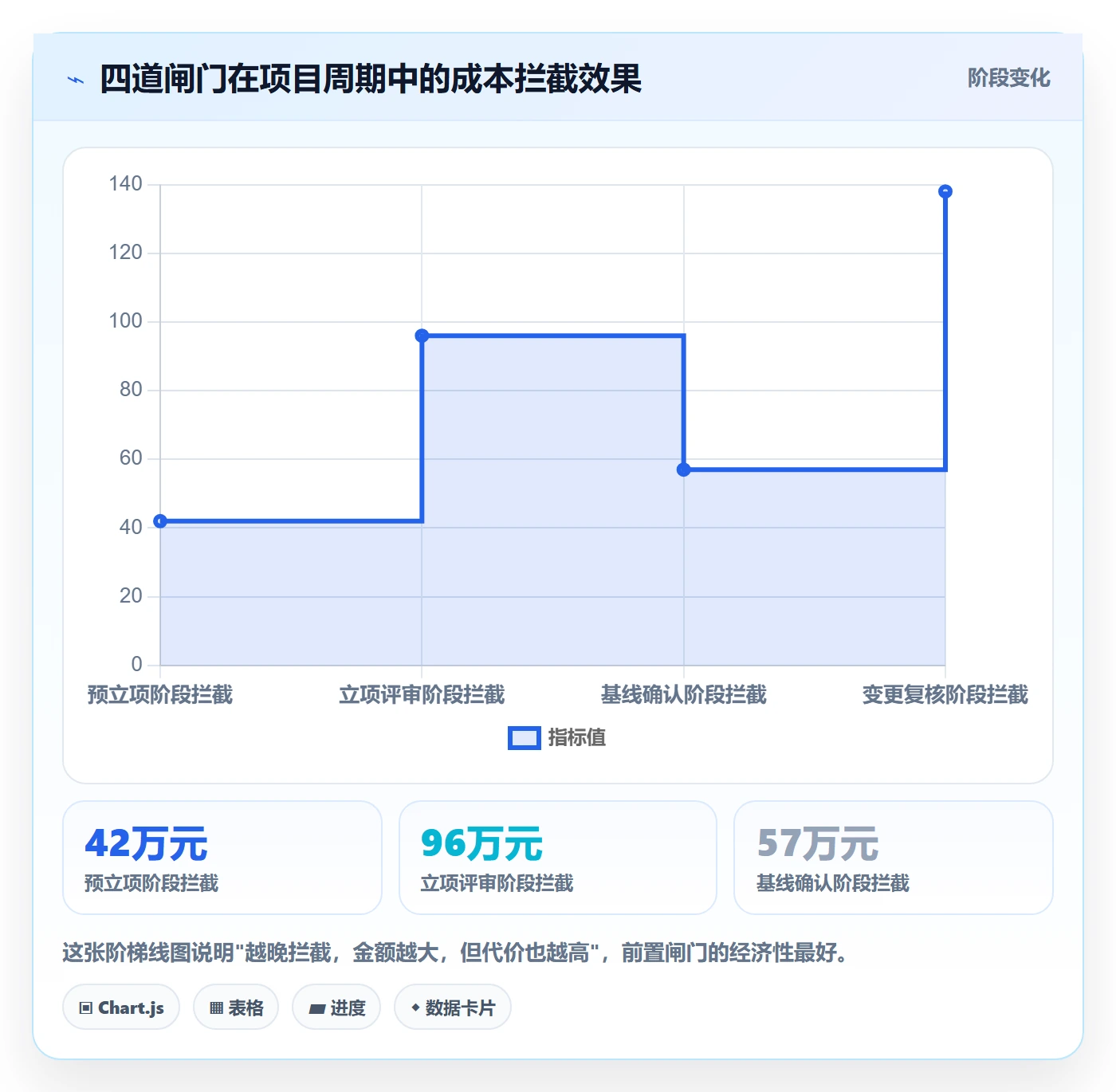Click the data point for 预立项阶段拦截
Viewport: 1116px width, 1092px height.
click(x=160, y=521)
